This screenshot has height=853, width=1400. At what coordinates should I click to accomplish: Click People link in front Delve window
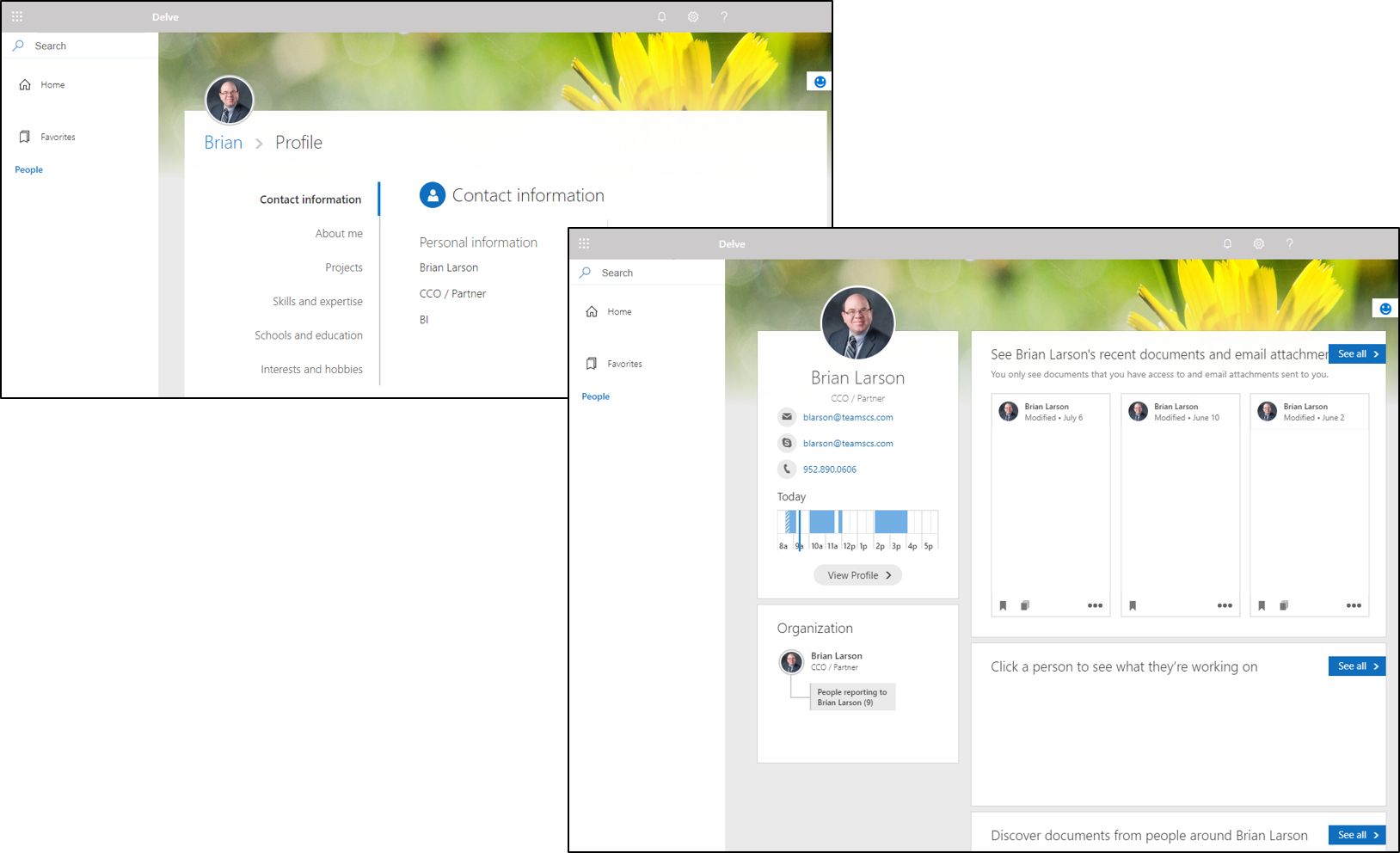[595, 396]
